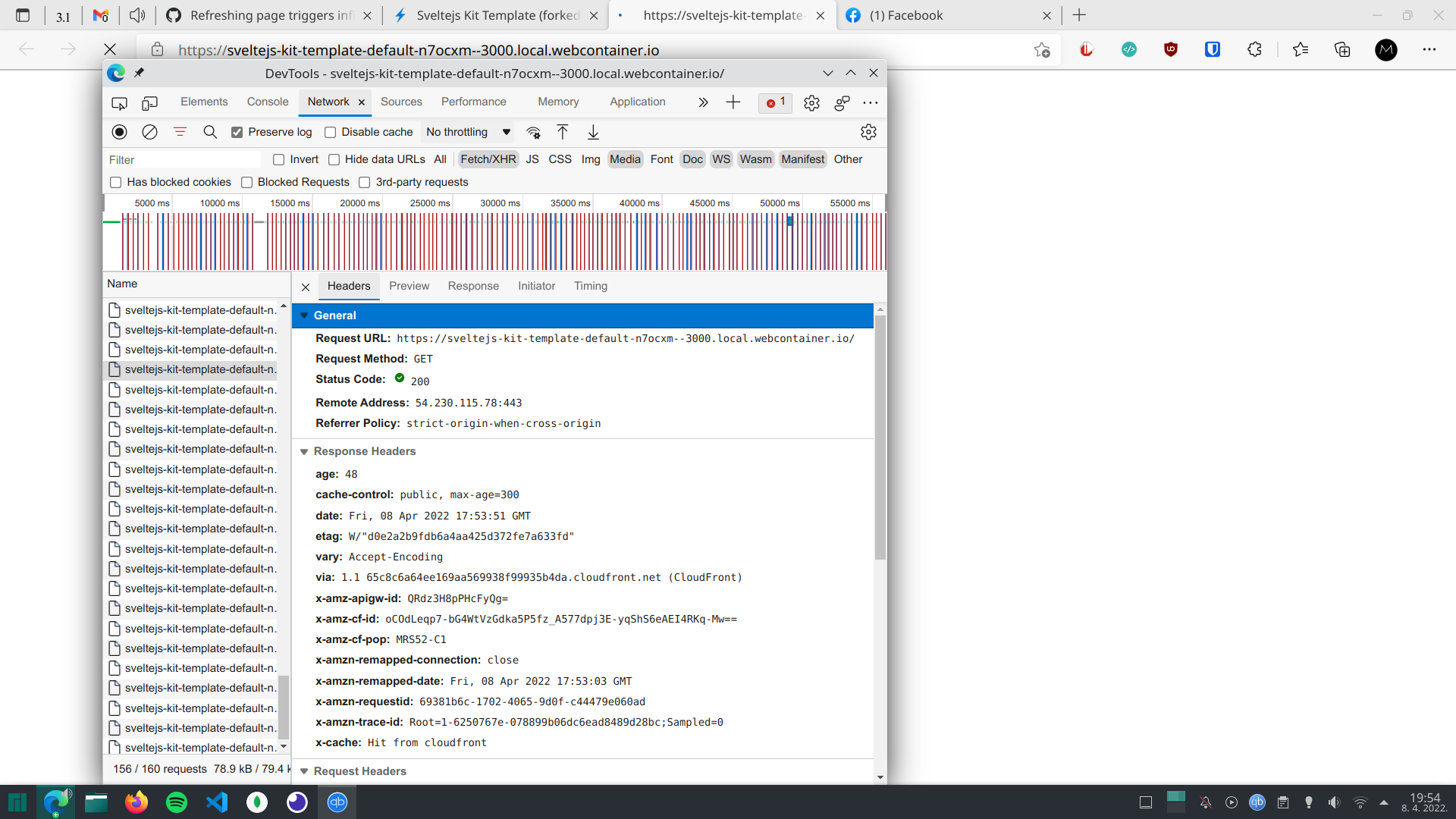Export HAR file with the download arrow
1456x819 pixels.
593,132
